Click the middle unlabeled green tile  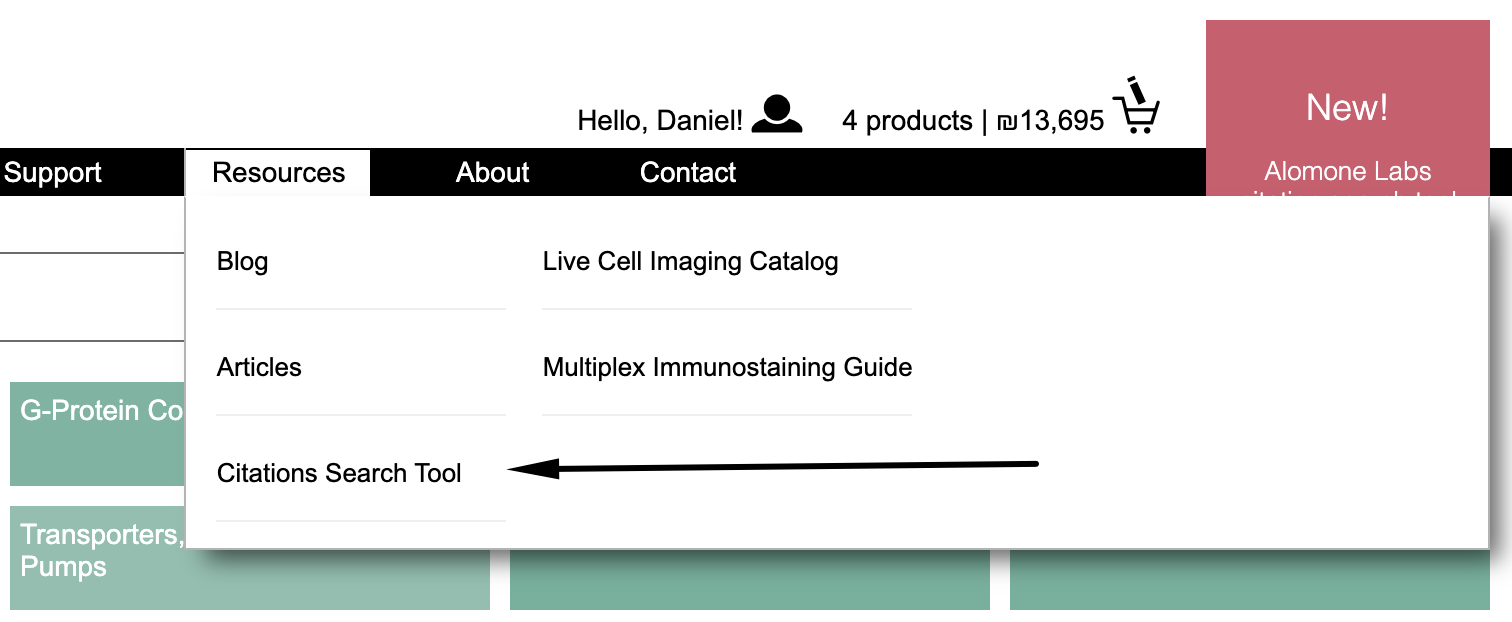pyautogui.click(x=749, y=580)
